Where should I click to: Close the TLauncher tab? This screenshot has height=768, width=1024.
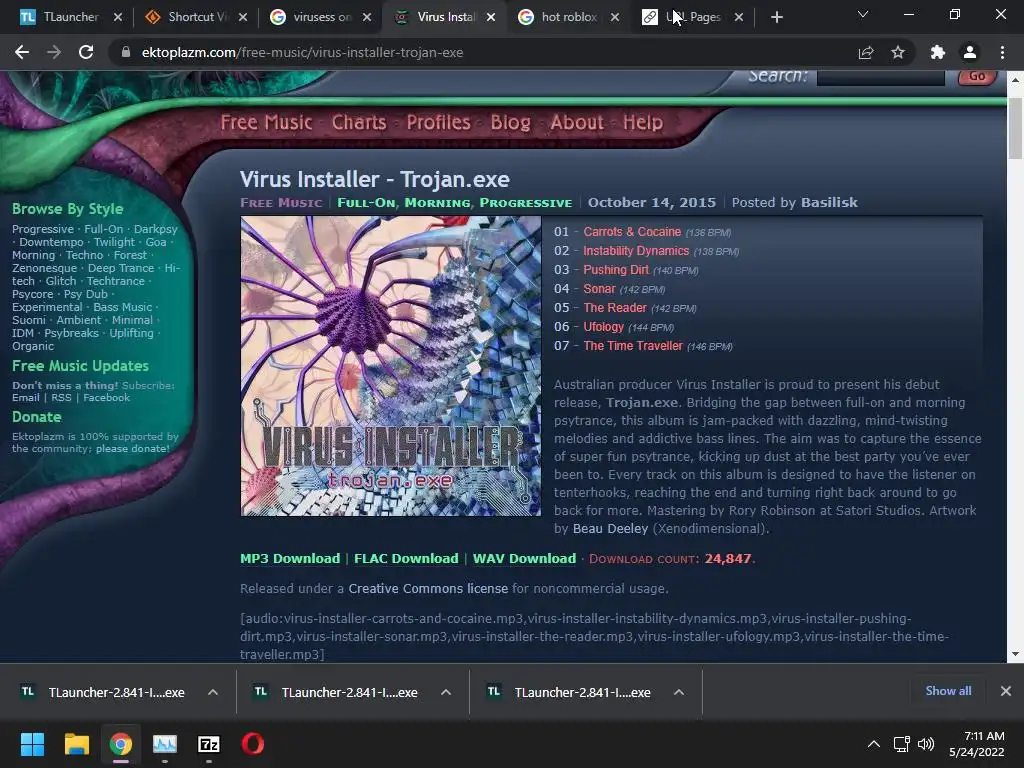118,17
